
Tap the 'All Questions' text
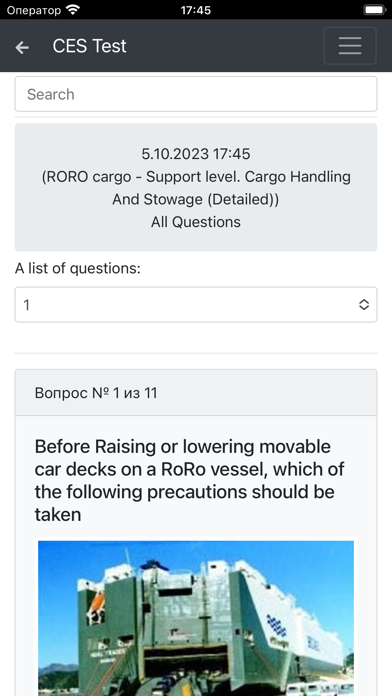tap(196, 221)
